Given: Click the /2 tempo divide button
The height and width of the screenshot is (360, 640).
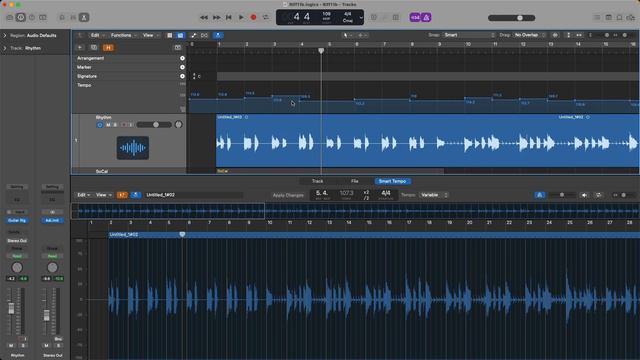Looking at the screenshot, I should pyautogui.click(x=366, y=198).
